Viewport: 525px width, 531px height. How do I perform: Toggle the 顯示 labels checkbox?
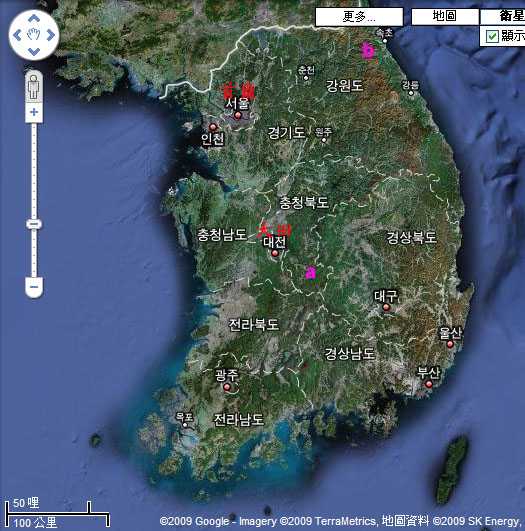492,36
